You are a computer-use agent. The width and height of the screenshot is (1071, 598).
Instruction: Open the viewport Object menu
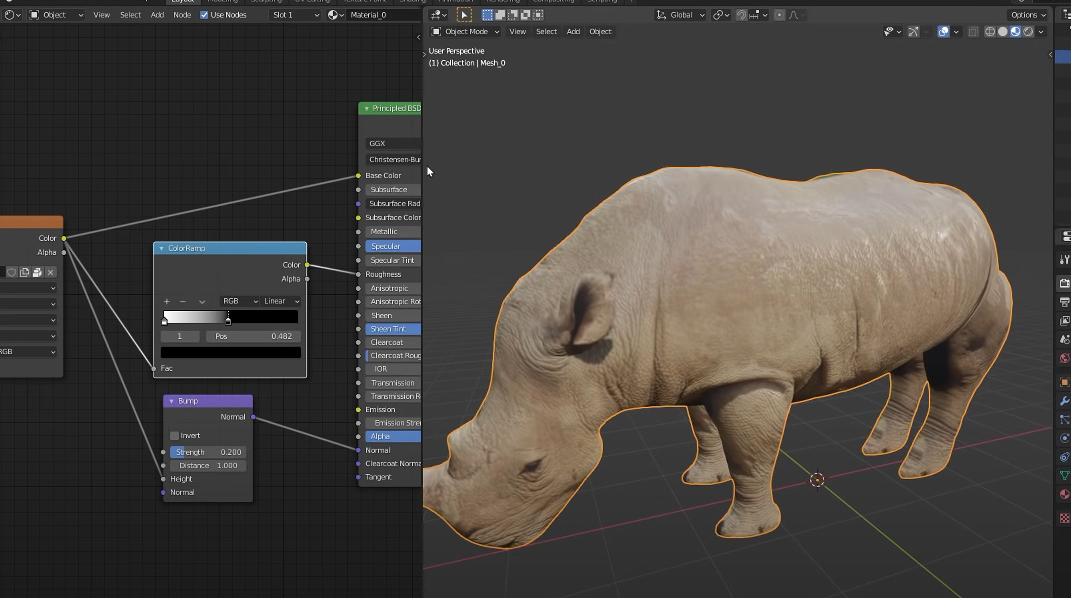coord(600,32)
